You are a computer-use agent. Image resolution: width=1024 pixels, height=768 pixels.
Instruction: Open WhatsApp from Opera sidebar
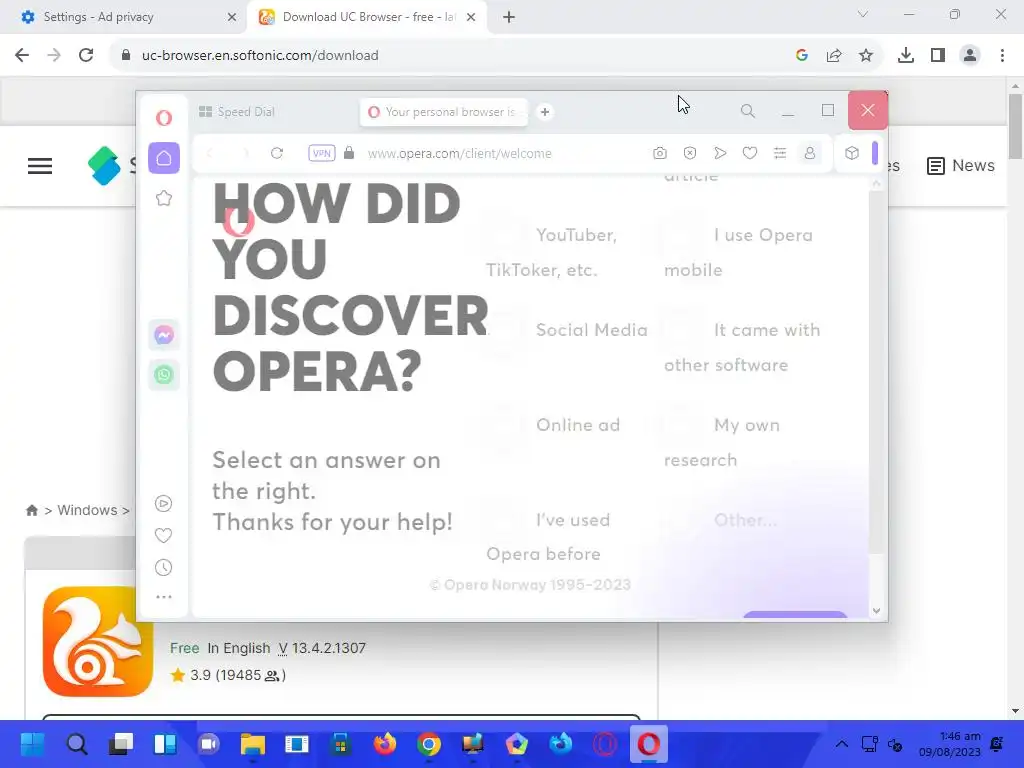(x=164, y=375)
